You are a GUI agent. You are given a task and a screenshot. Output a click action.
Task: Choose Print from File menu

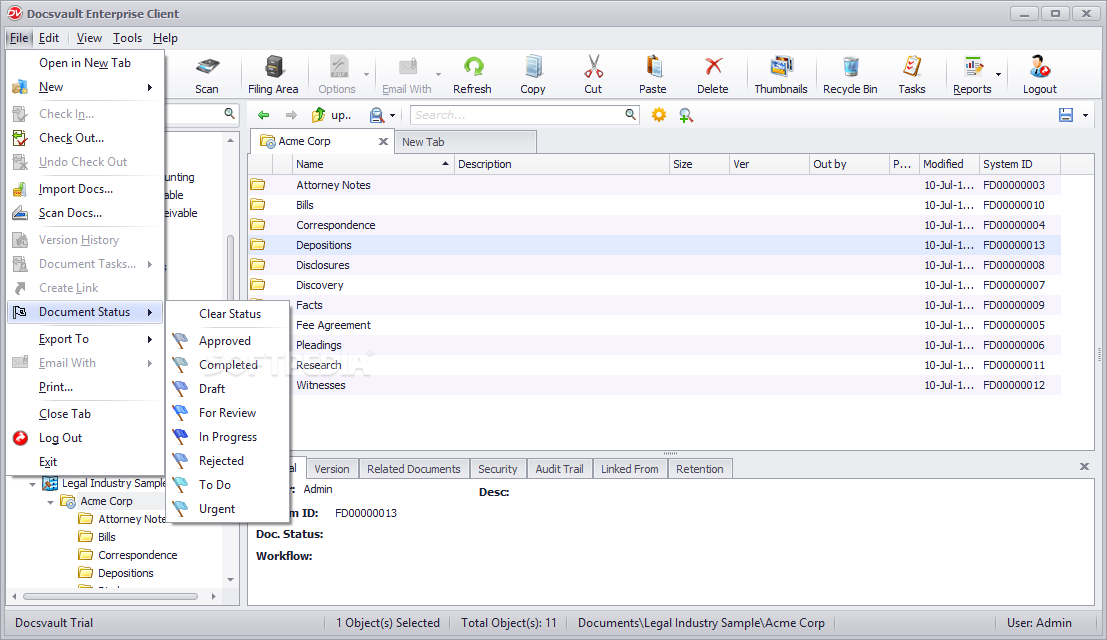(85, 387)
